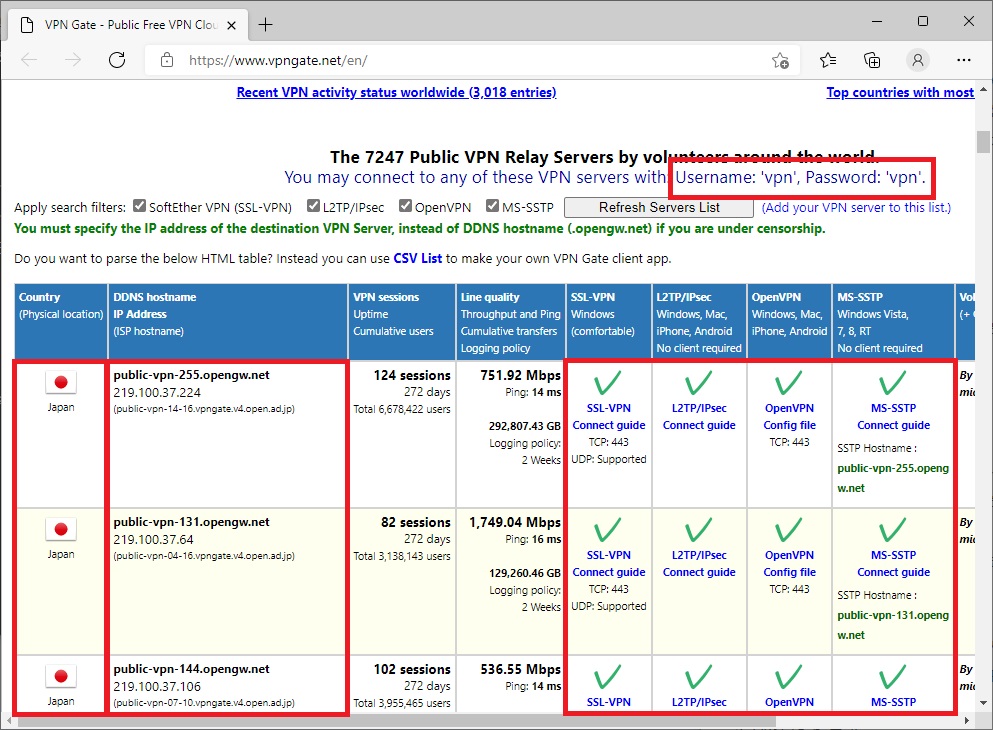Viewport: 993px width, 730px height.
Task: Click SSTP hostname public-vpn-255.opengw.net in green
Action: pyautogui.click(x=893, y=478)
